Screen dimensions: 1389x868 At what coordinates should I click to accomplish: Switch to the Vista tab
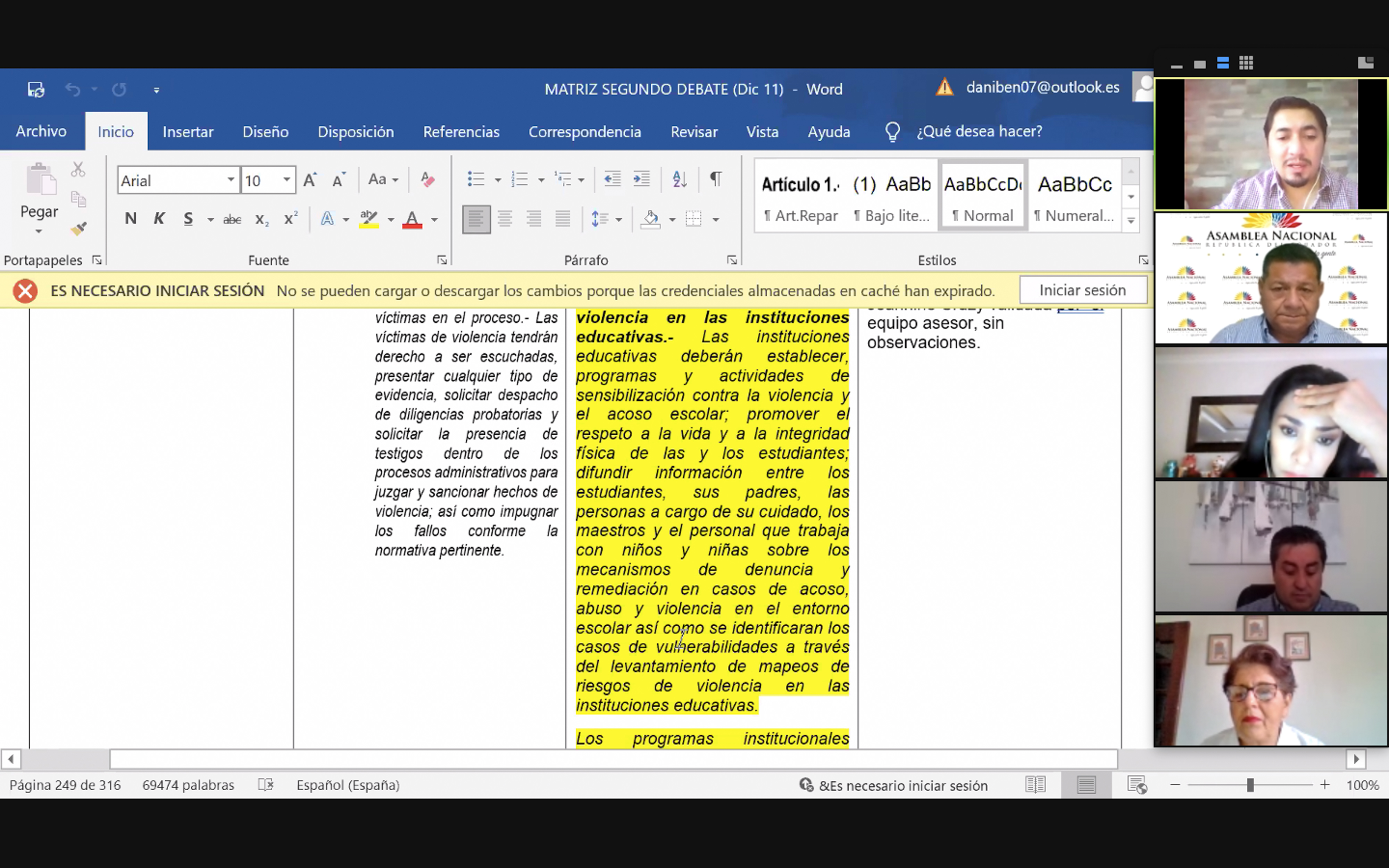click(x=762, y=132)
